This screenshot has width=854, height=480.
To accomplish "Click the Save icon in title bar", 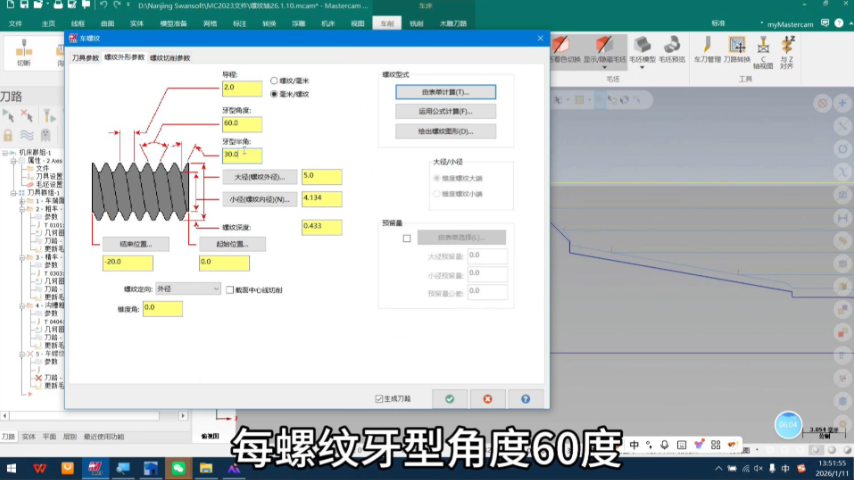I will point(24,5).
